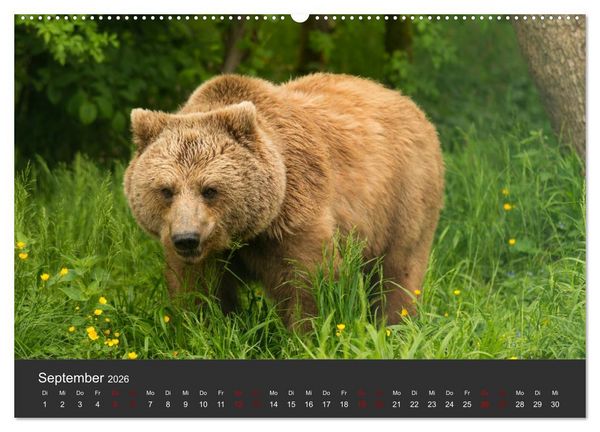Click the 'Fr' weekday label above 25
The width and height of the screenshot is (600, 432).
coord(467,393)
